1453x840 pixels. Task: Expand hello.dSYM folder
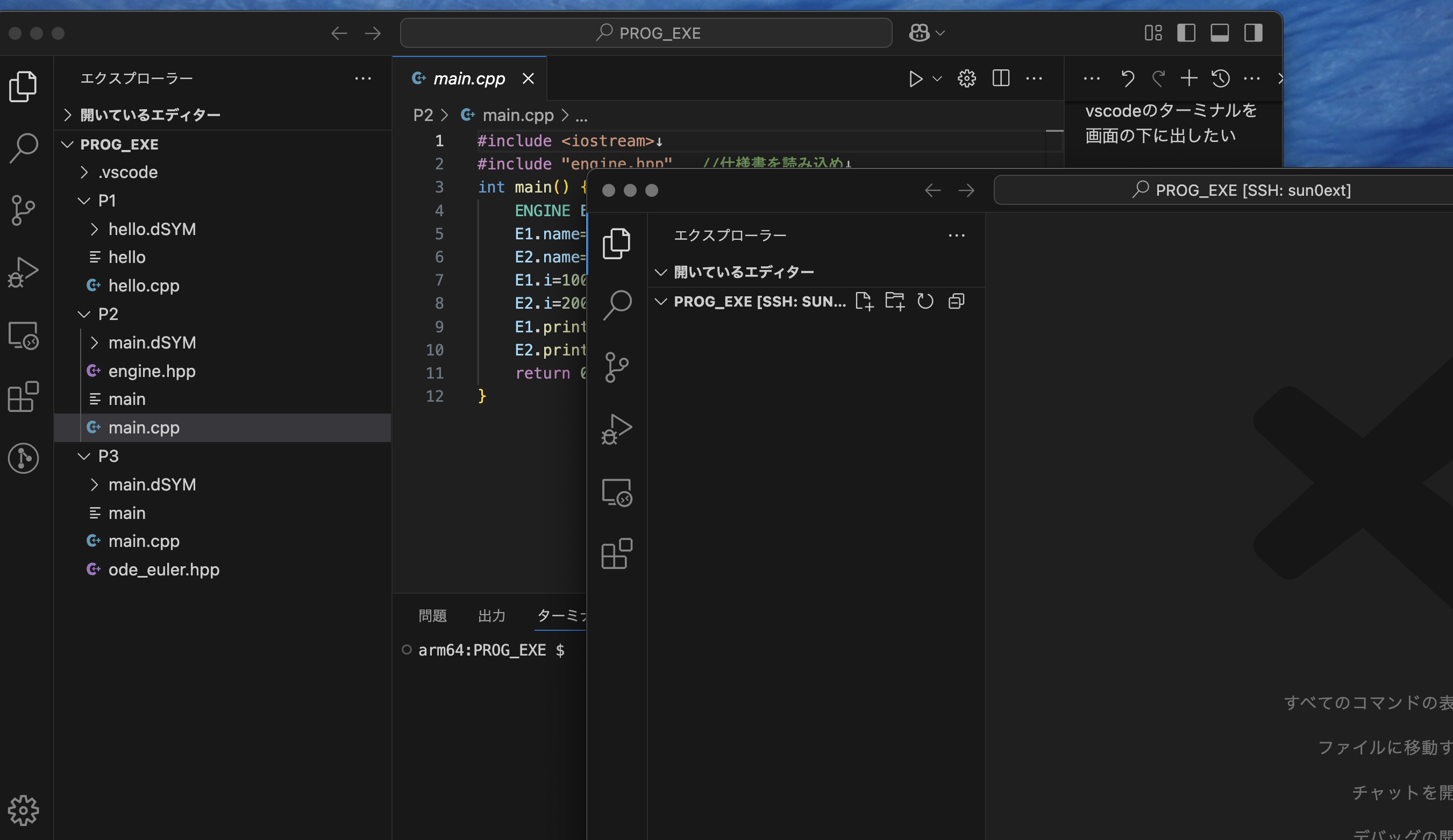tap(223, 230)
